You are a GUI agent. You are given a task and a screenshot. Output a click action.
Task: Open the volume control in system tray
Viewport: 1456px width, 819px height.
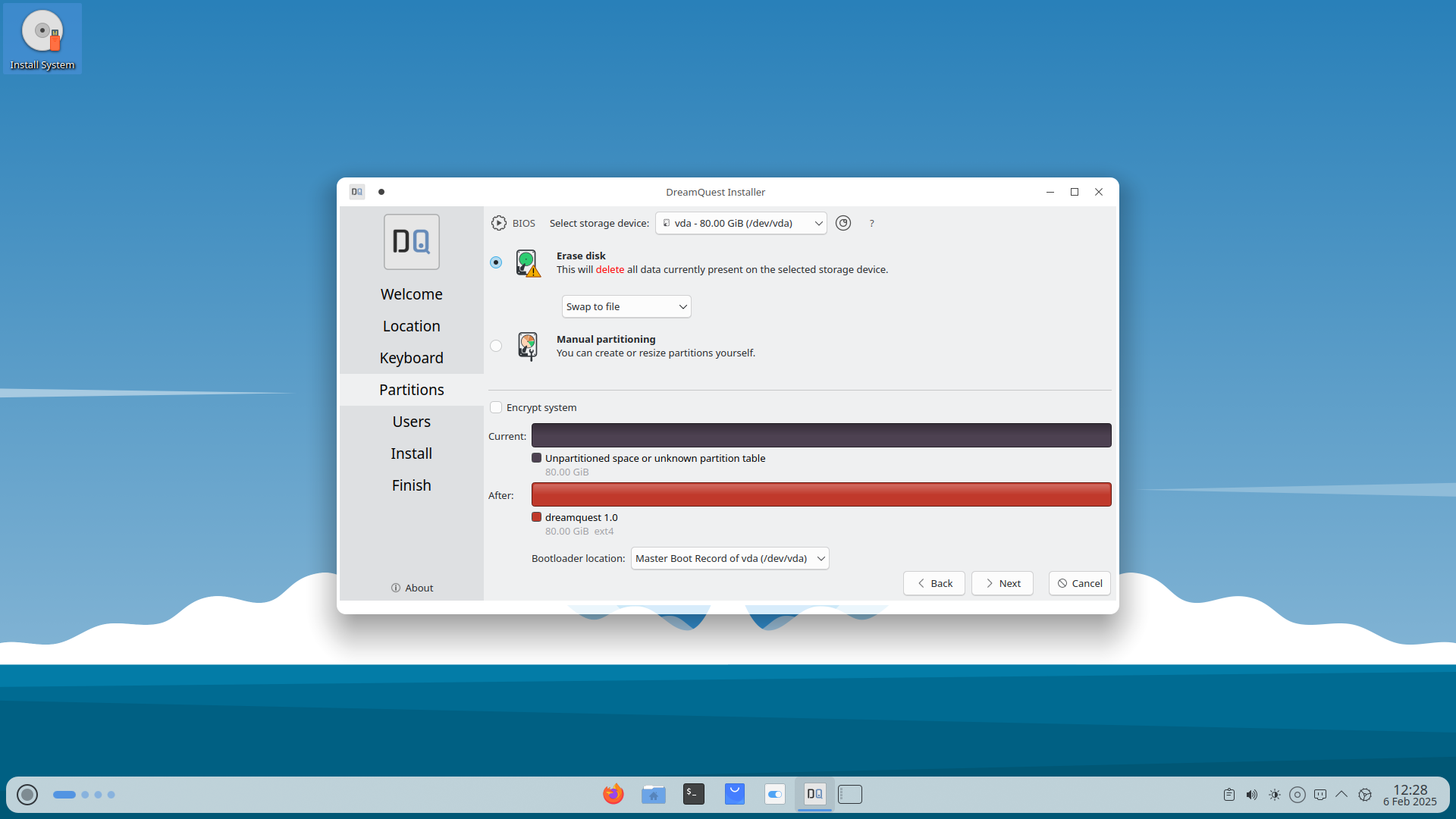click(x=1251, y=795)
